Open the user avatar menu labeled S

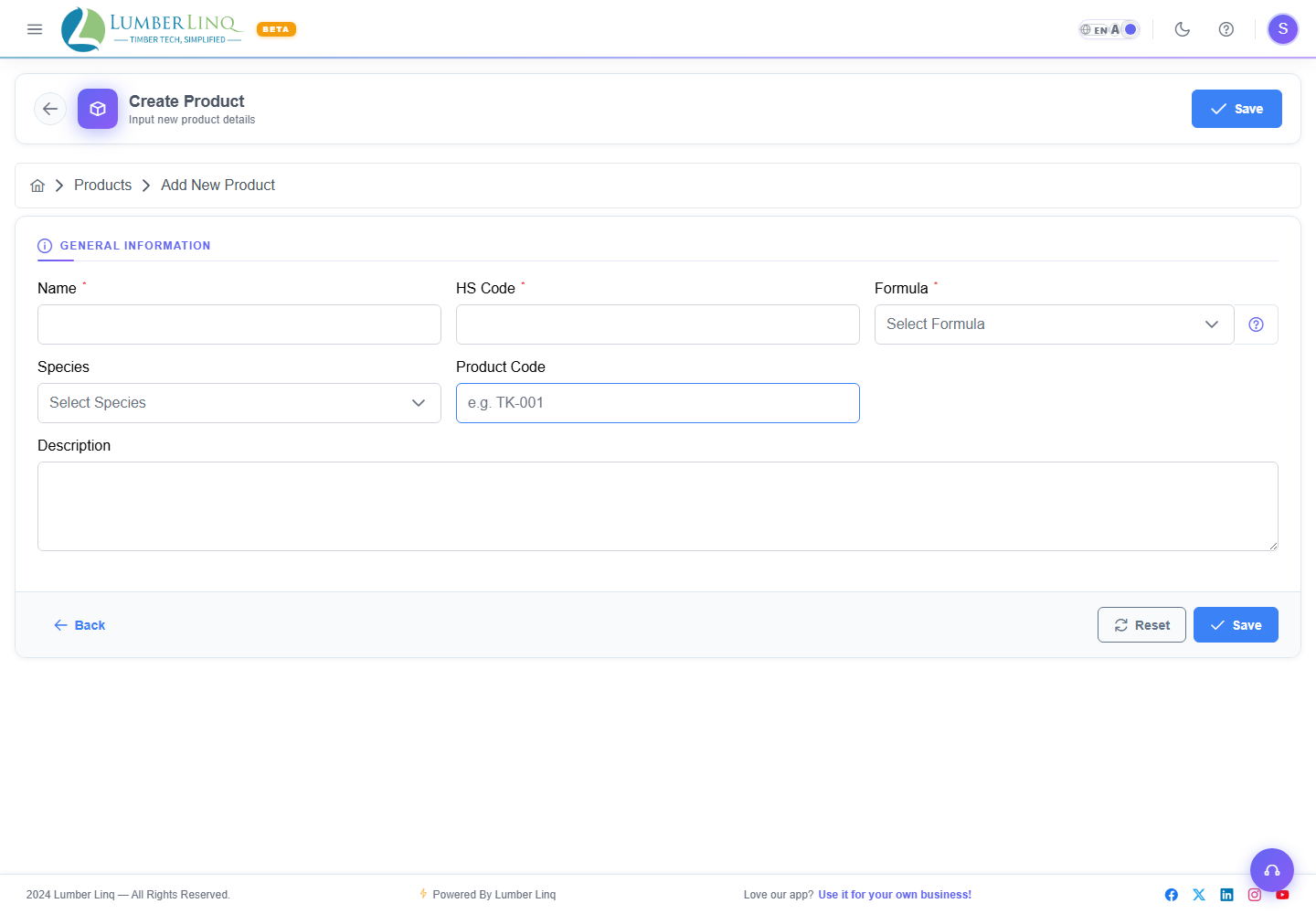pos(1283,29)
